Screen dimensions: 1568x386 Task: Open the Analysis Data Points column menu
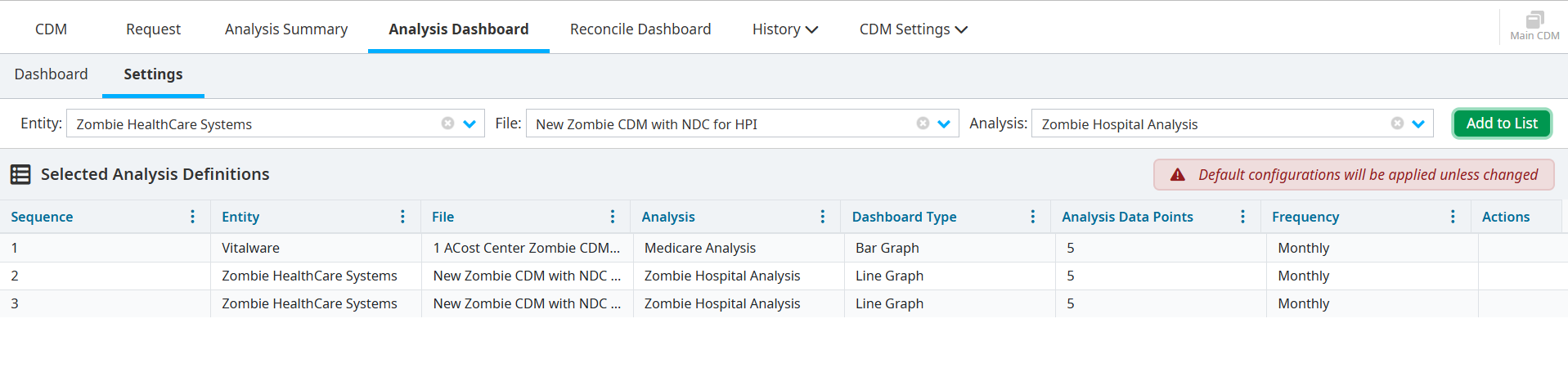click(x=1242, y=217)
